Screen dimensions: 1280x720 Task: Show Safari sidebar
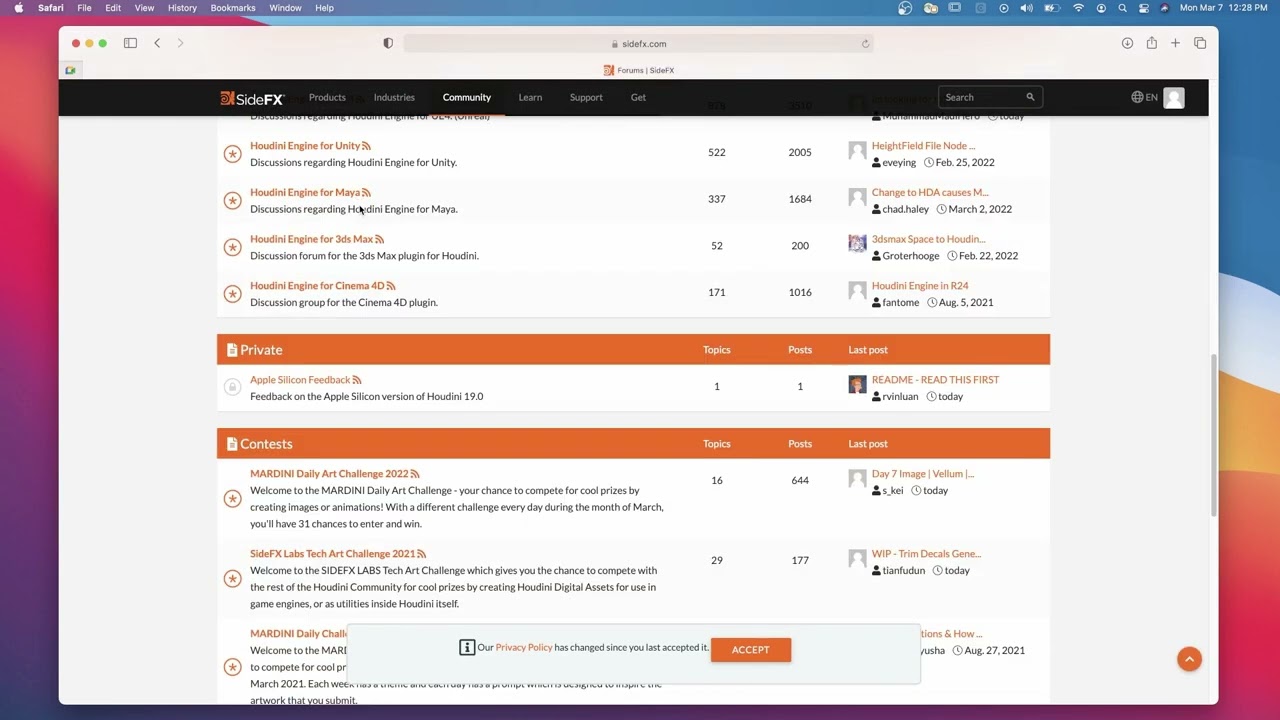(130, 43)
